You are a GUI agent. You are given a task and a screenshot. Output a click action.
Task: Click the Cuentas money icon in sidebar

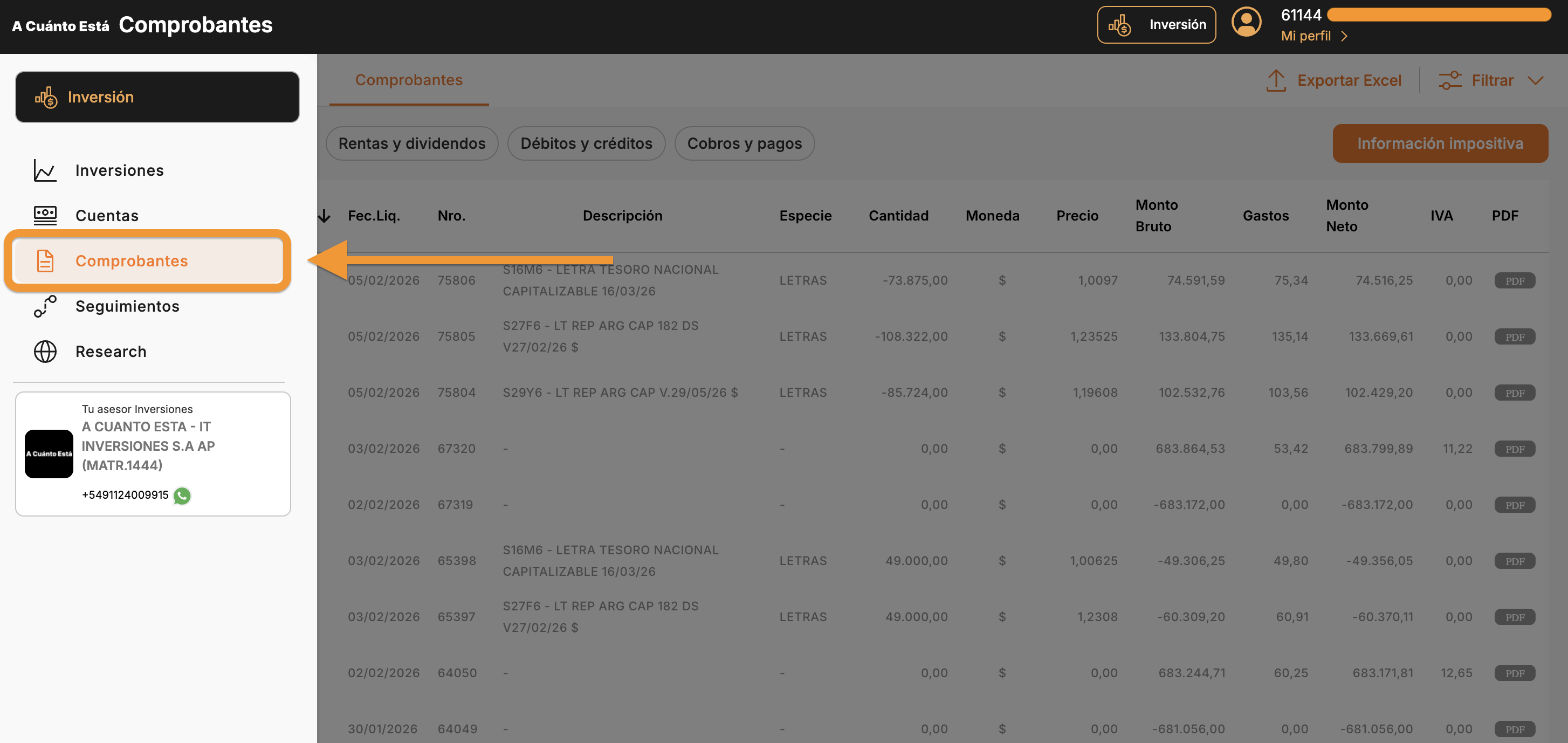coord(45,216)
